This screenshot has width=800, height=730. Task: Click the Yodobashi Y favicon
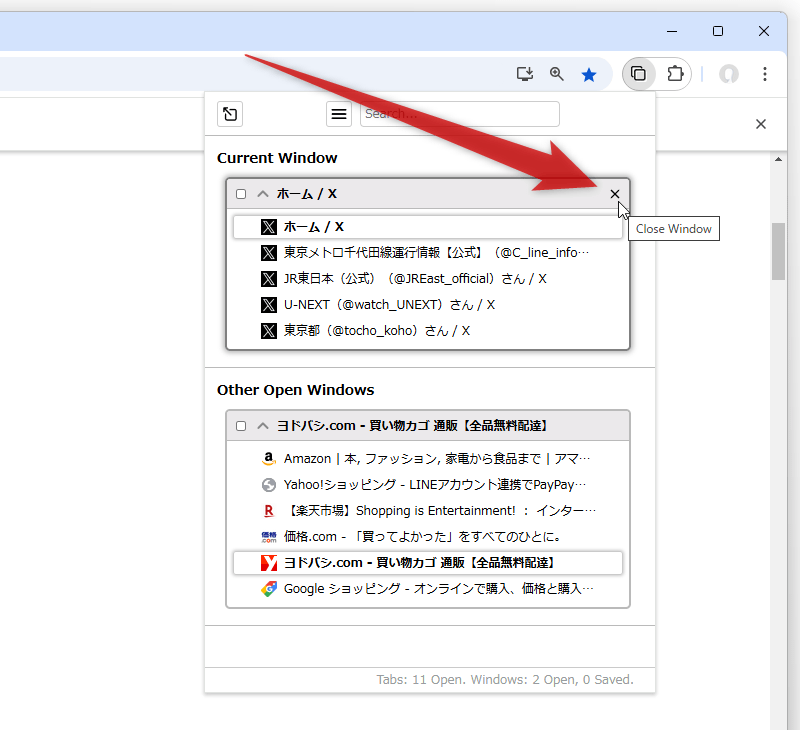269,563
